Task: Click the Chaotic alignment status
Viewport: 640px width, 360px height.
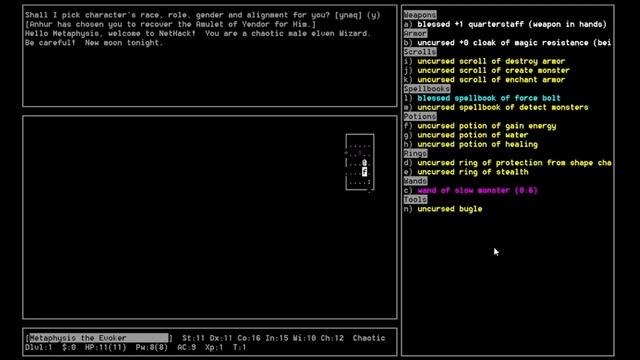Action: click(369, 338)
